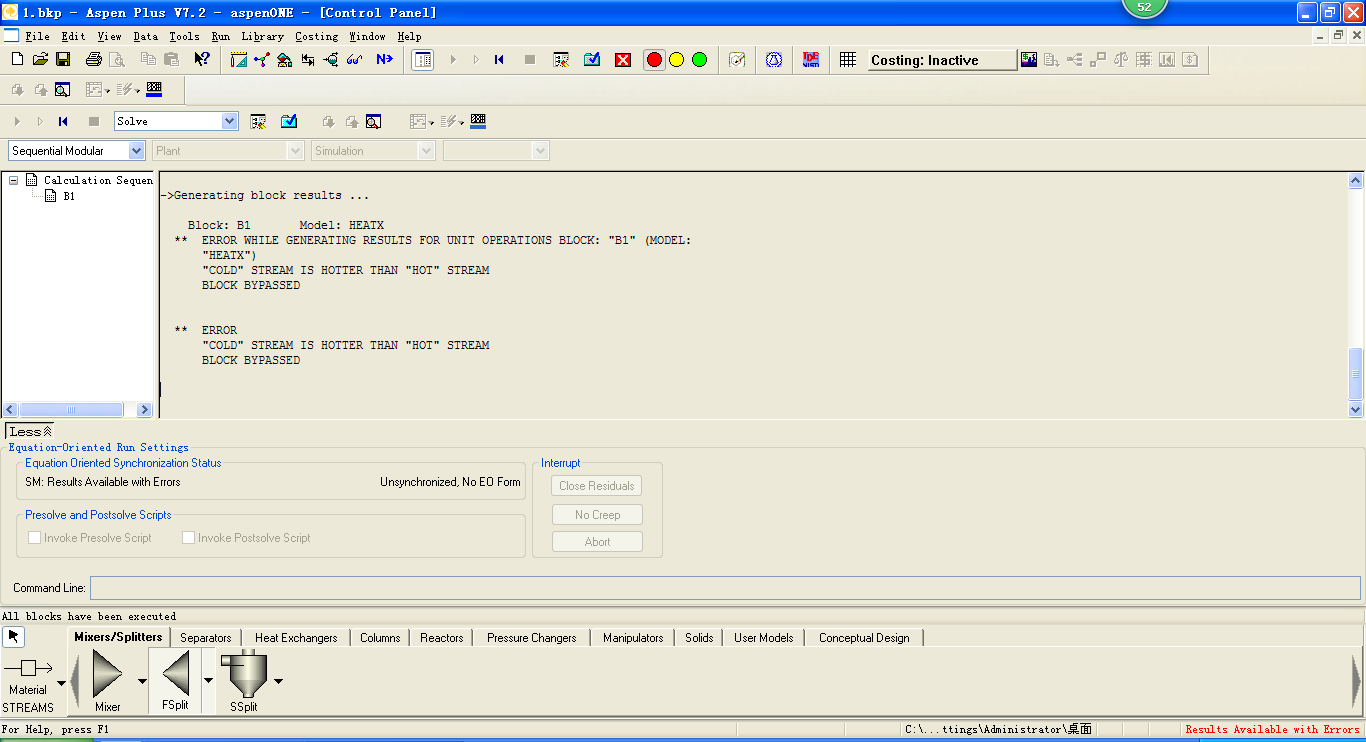Viewport: 1366px width, 742px height.
Task: Open the Next (N→) expert guidance button
Action: [x=384, y=60]
